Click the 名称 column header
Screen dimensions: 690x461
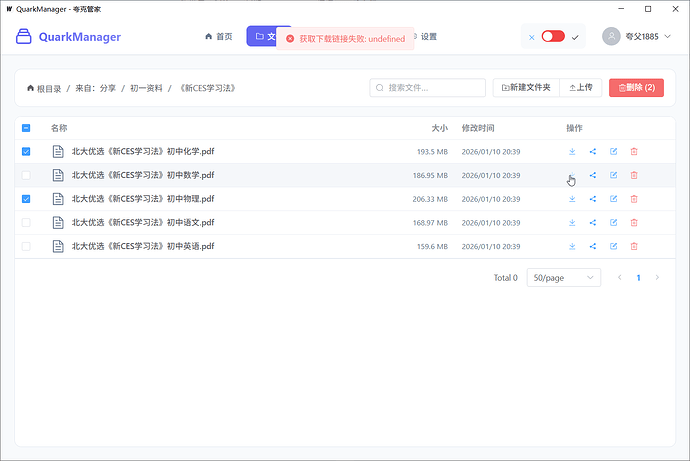[x=59, y=128]
